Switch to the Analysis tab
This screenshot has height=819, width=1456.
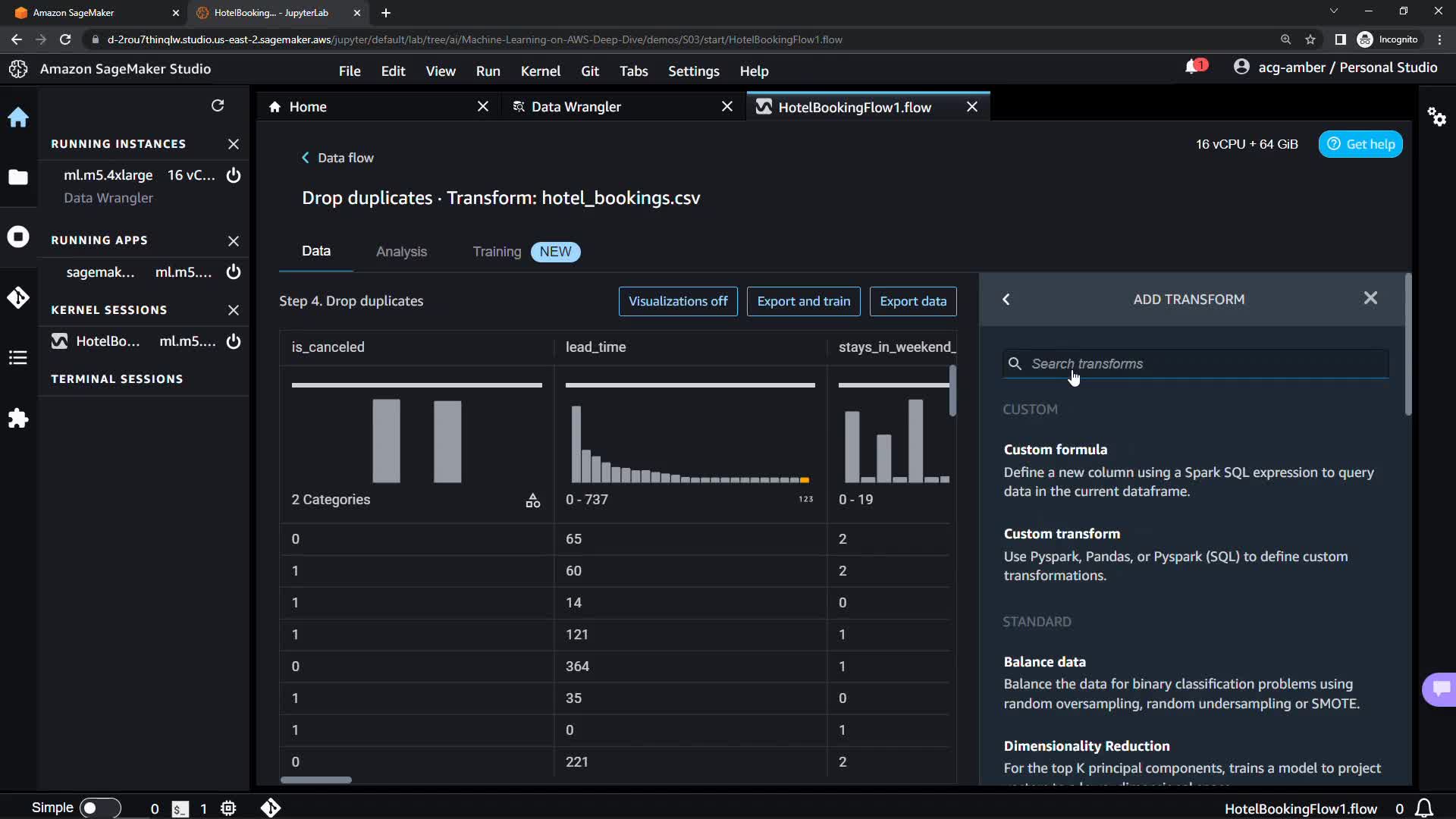click(x=401, y=252)
